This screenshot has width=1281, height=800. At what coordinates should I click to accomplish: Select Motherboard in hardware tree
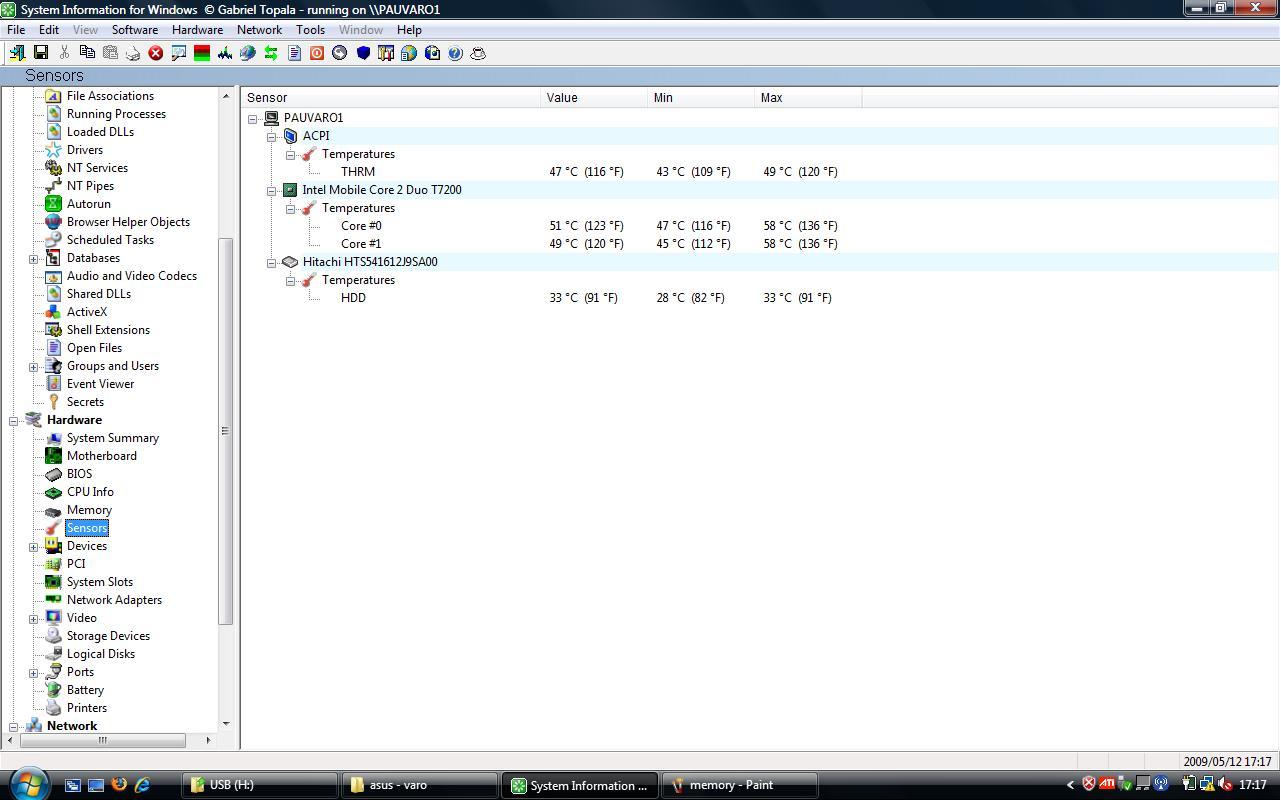[101, 456]
